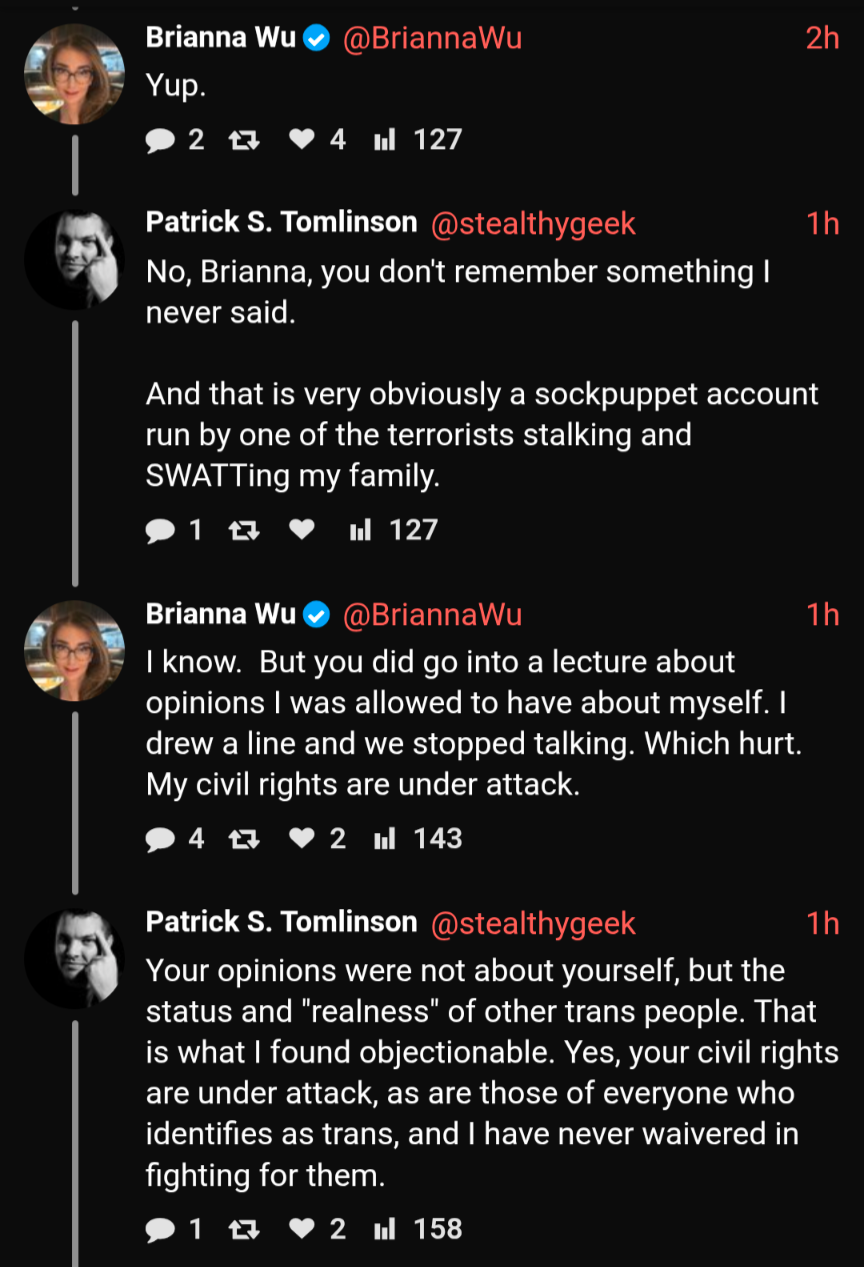Reply to the sockpuppet account tweet
The height and width of the screenshot is (1267, 864).
[174, 529]
